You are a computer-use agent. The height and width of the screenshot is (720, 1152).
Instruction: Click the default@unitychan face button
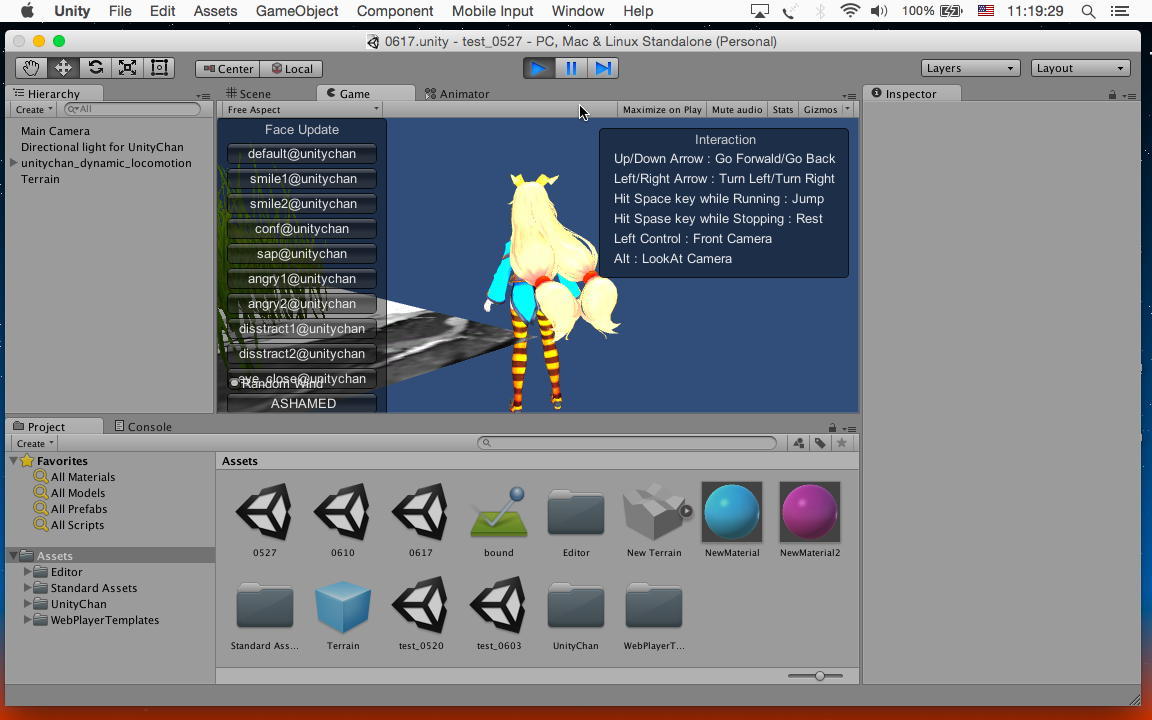pos(302,154)
